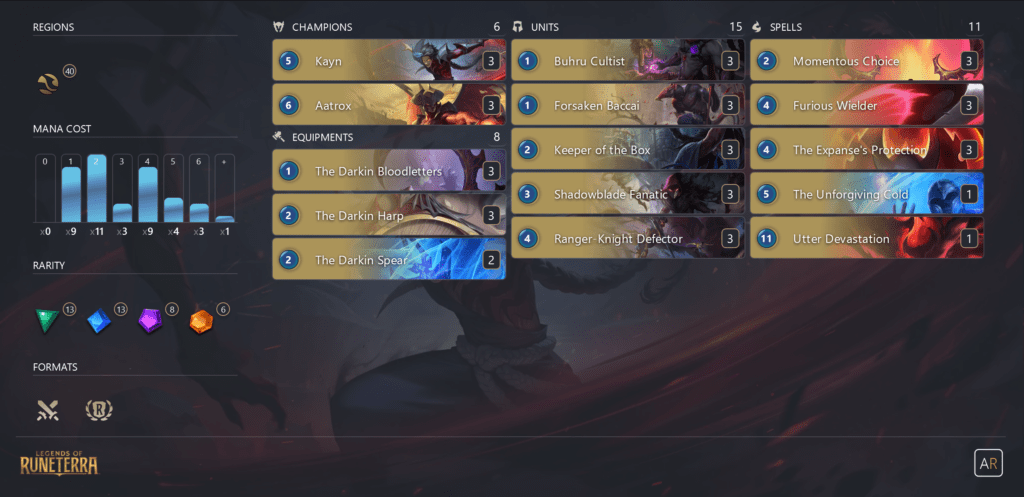Click the crossed swords format icon
Screen dimensions: 1024x497
(48, 410)
